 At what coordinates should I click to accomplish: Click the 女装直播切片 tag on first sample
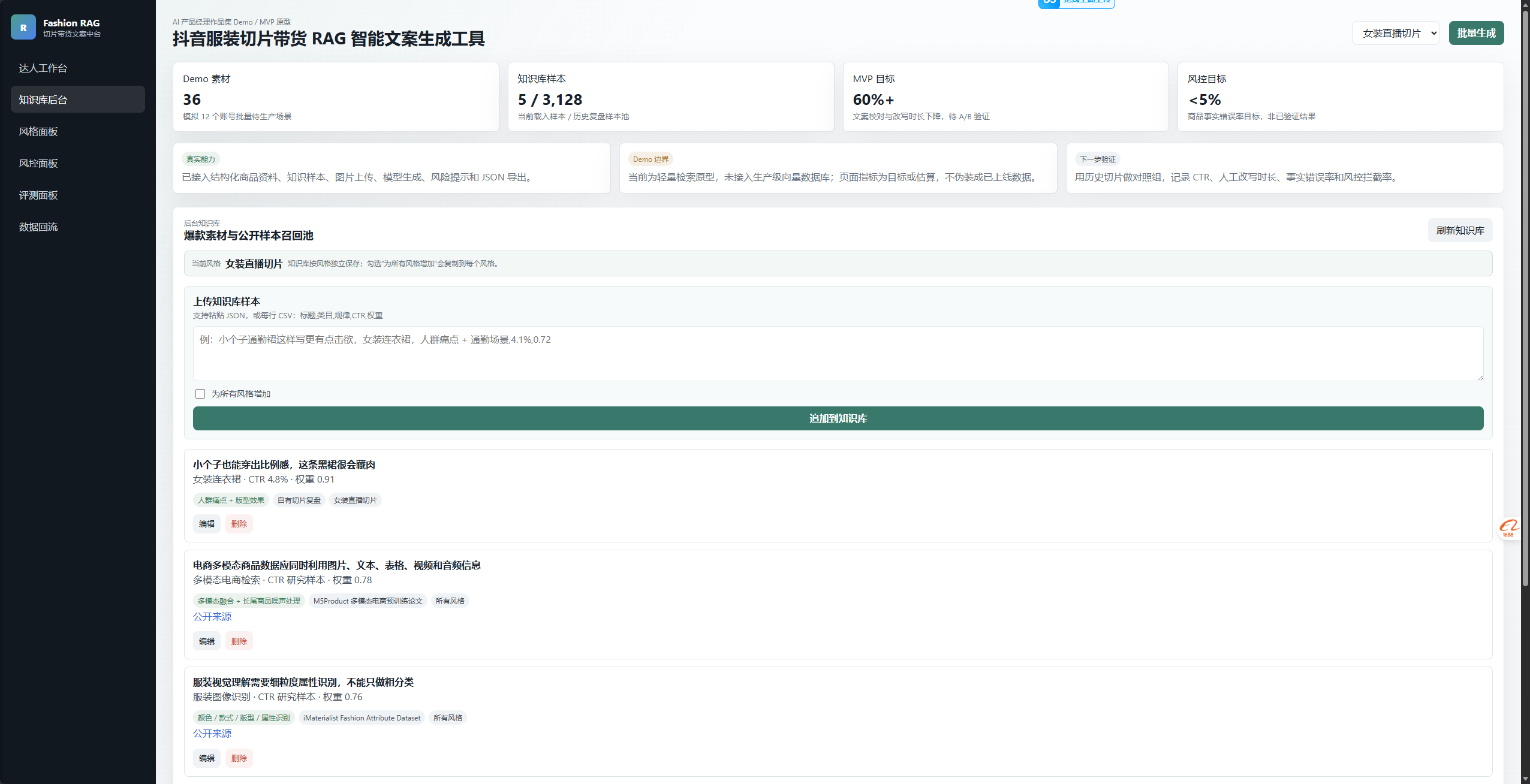click(355, 500)
